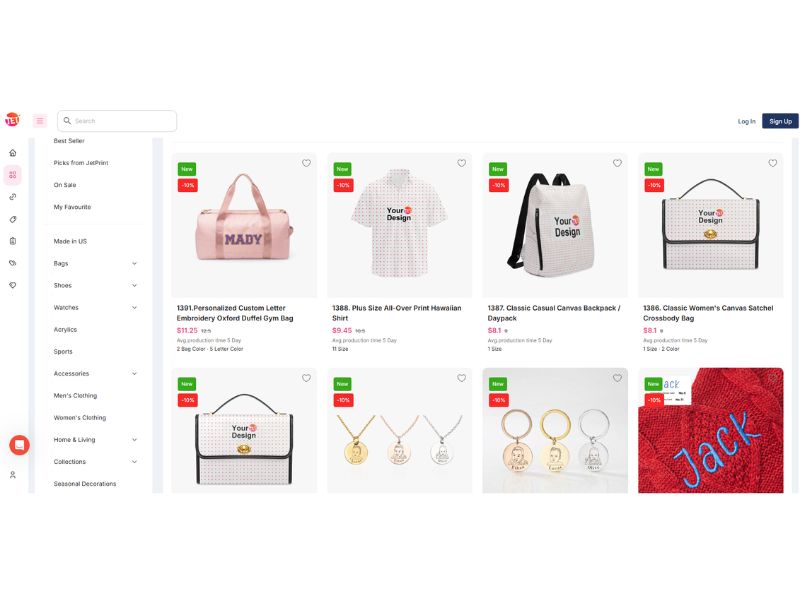Favorite the Duffel Gym Bag with heart
Image resolution: width=800 pixels, height=600 pixels.
(x=306, y=163)
